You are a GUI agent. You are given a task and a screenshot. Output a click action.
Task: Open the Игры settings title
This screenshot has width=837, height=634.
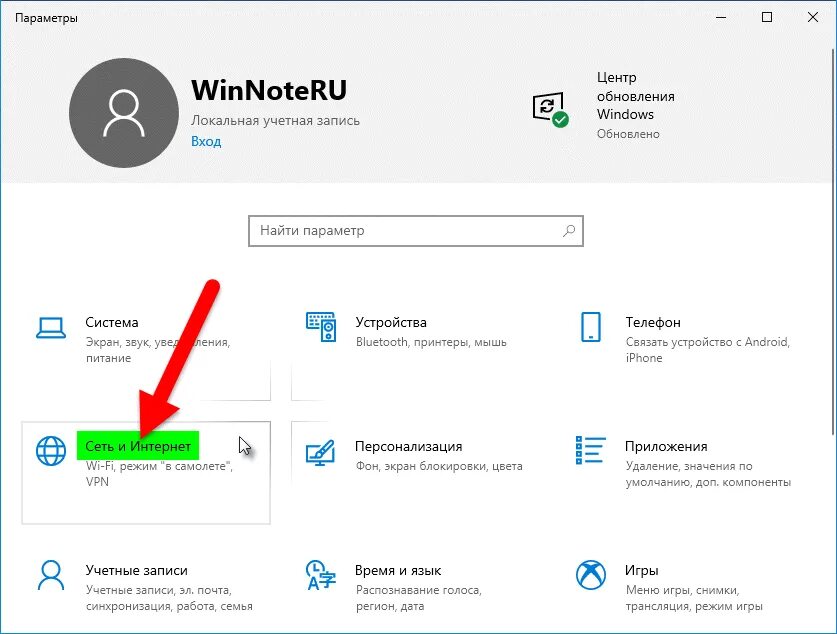click(641, 570)
